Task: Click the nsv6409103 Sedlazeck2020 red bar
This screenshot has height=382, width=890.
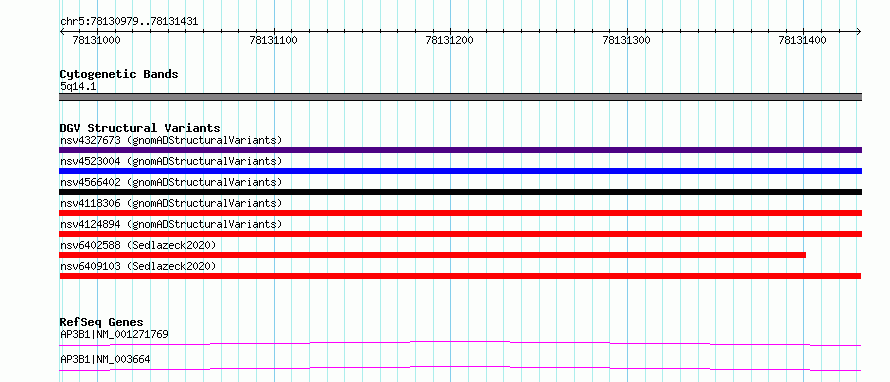Action: [460, 276]
